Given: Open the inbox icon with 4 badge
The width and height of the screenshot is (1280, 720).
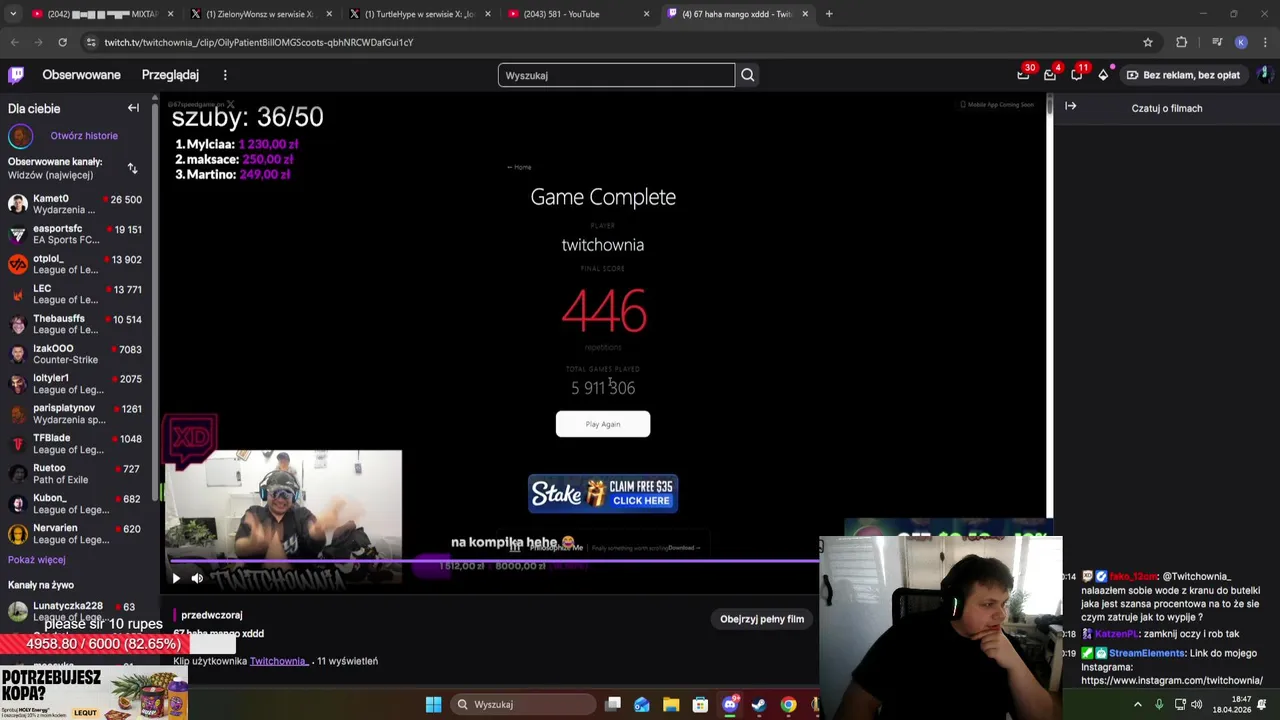Looking at the screenshot, I should pyautogui.click(x=1050, y=75).
